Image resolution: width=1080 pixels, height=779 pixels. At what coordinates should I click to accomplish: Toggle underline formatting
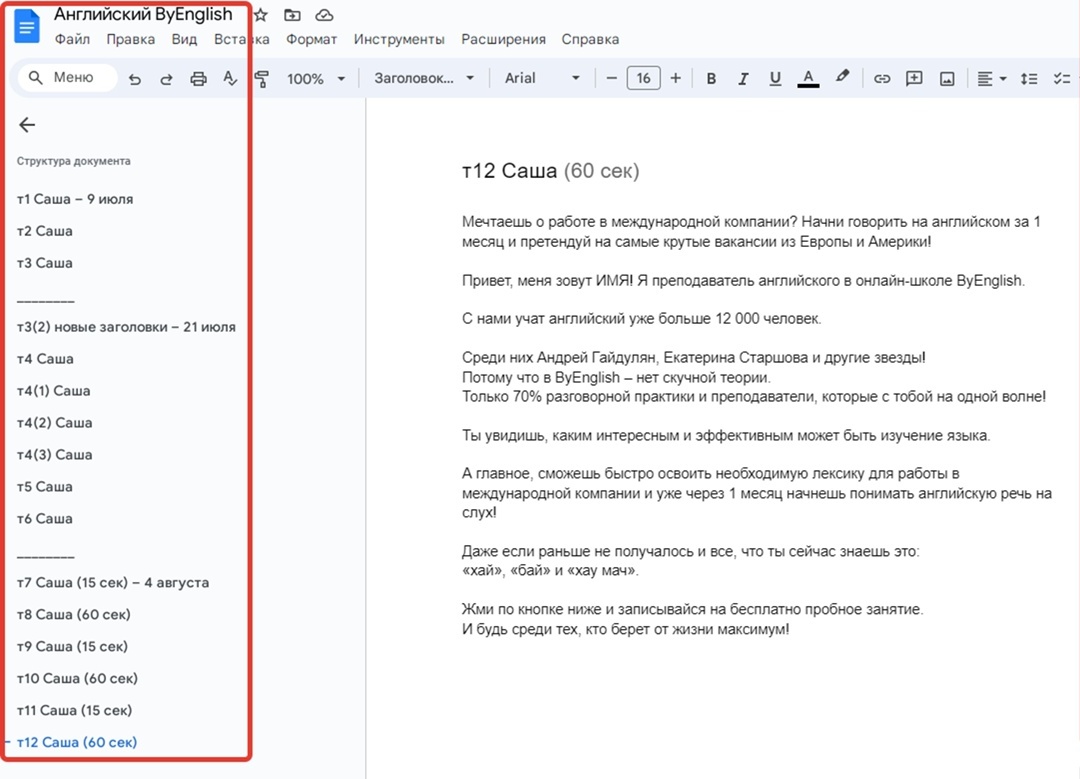pos(775,79)
